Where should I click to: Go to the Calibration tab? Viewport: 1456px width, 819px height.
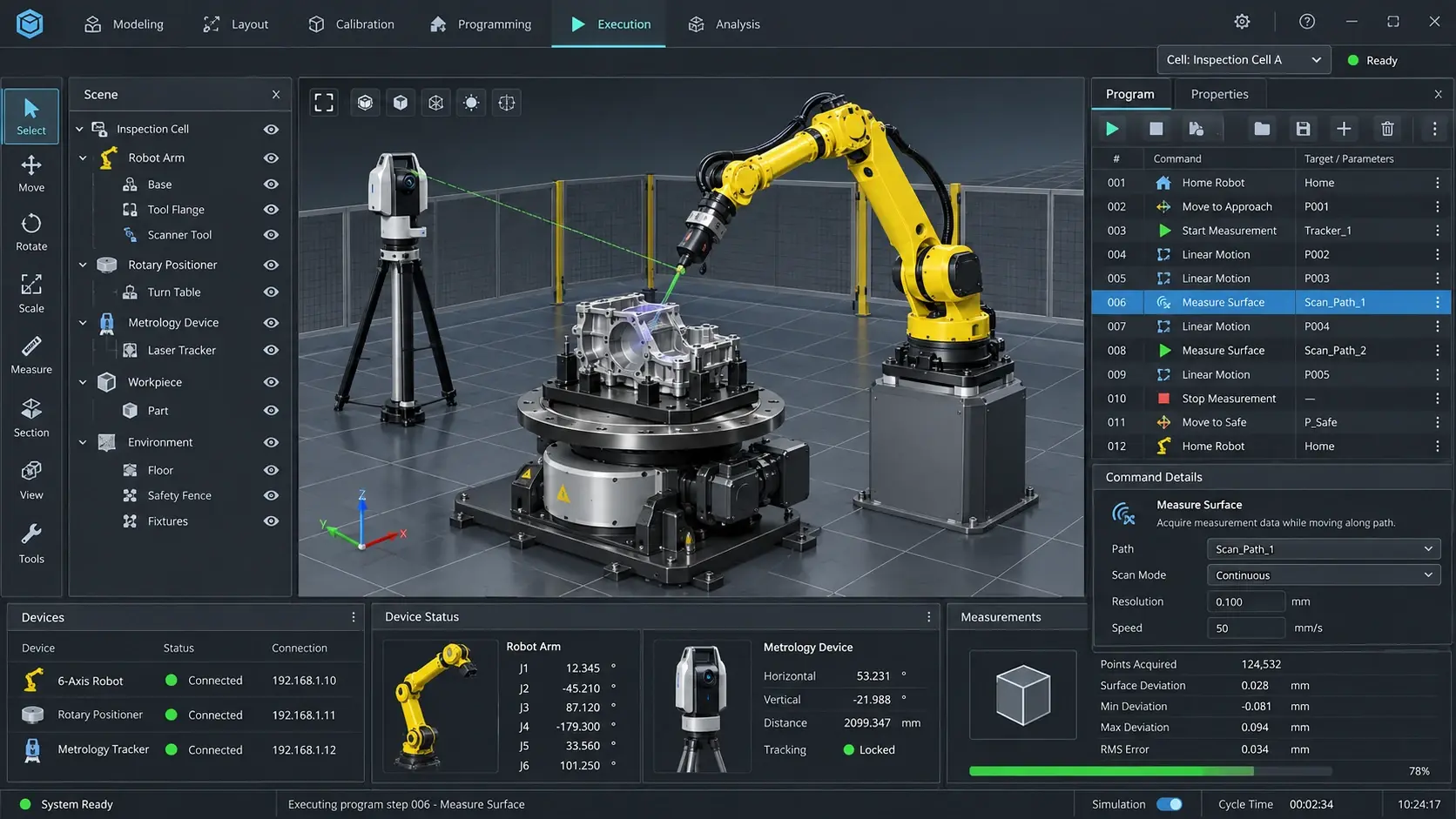(x=351, y=24)
